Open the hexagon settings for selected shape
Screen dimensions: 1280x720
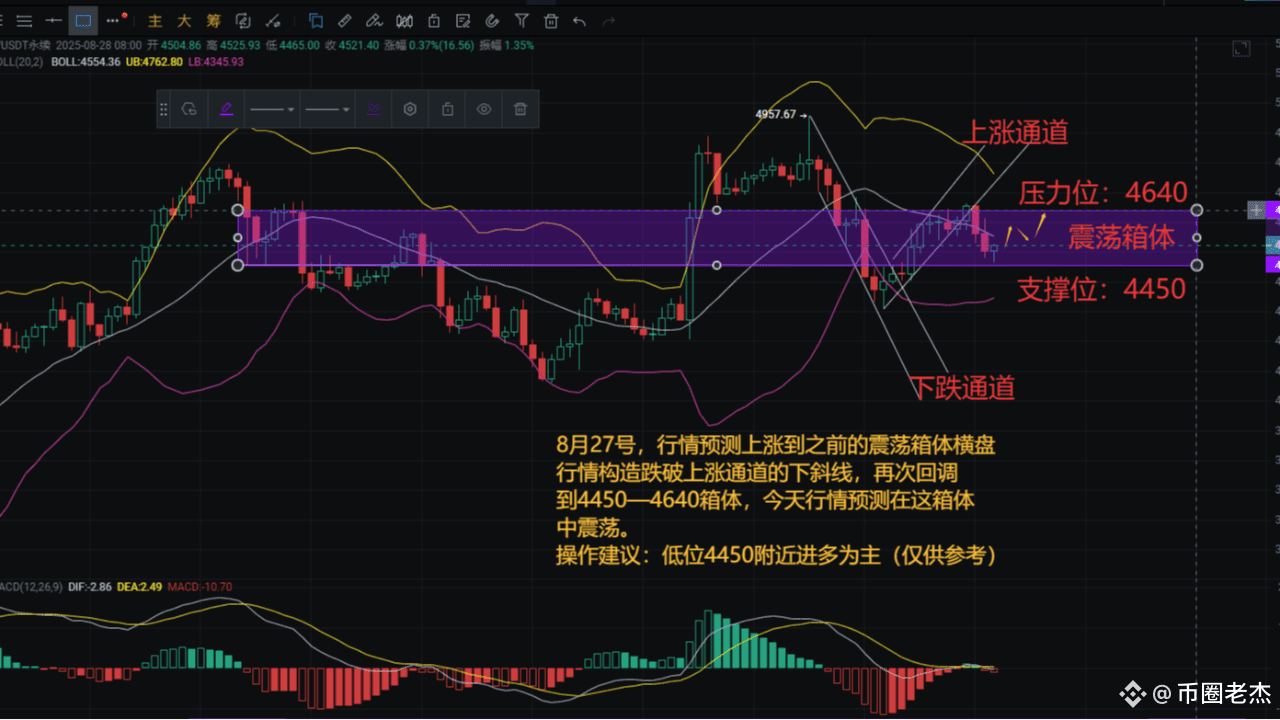409,109
